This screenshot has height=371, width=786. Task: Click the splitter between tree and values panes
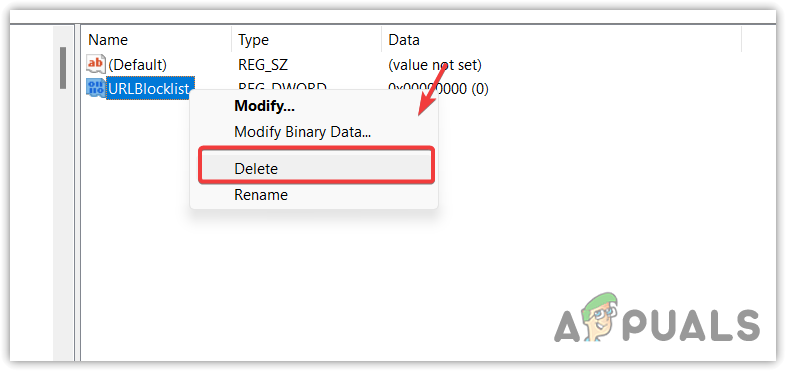(78, 193)
